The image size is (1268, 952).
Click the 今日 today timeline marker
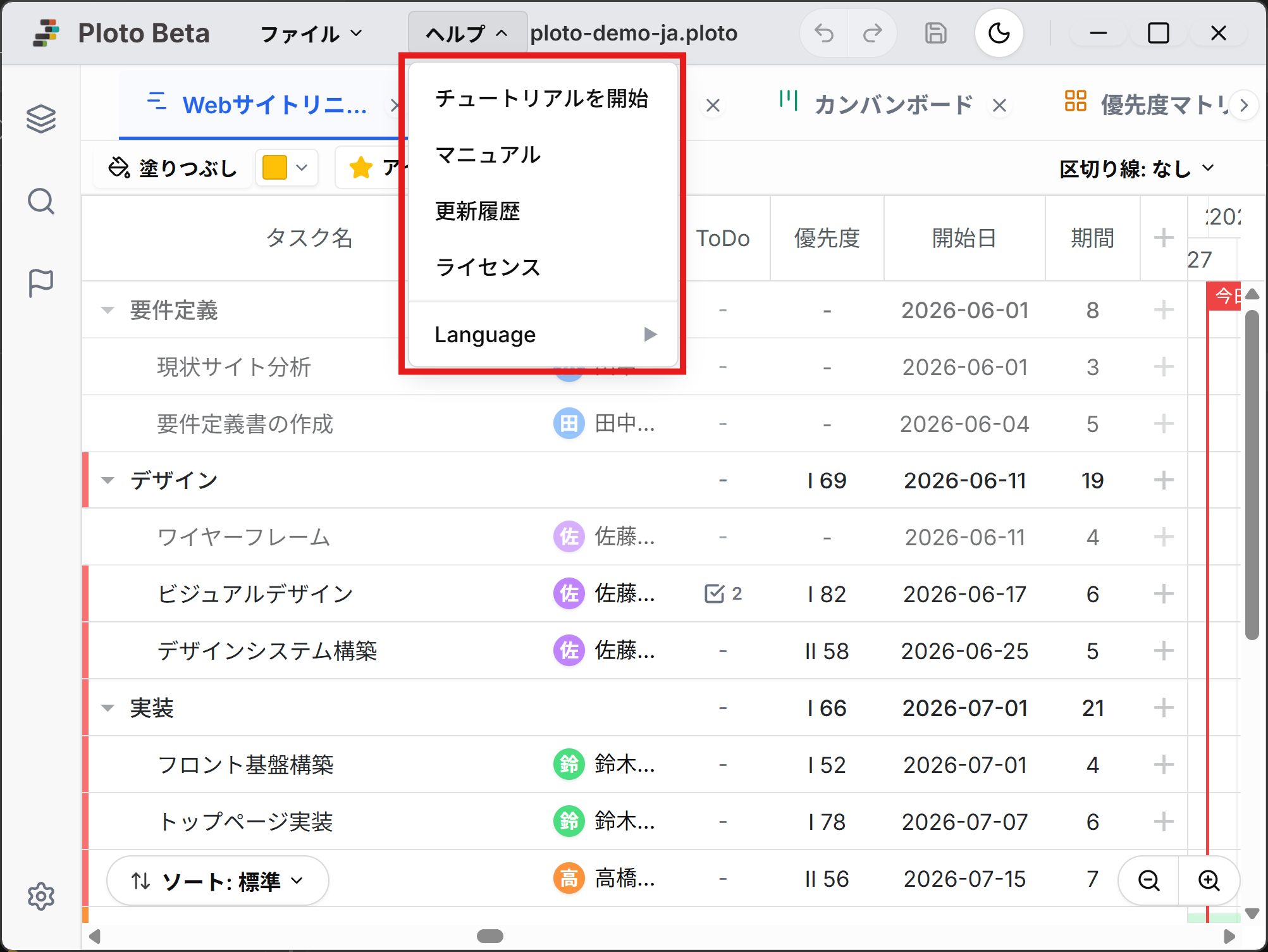pos(1224,295)
